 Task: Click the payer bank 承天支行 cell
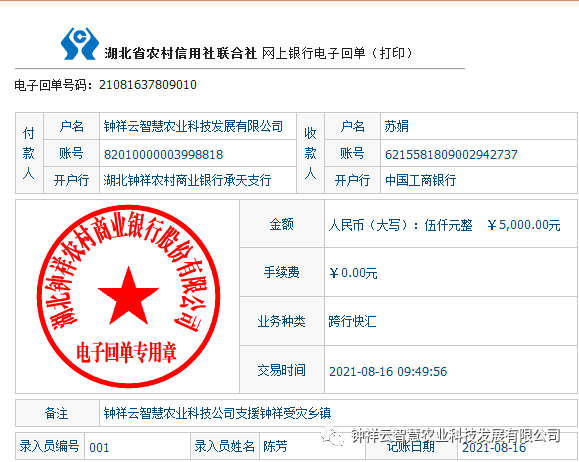(198, 180)
